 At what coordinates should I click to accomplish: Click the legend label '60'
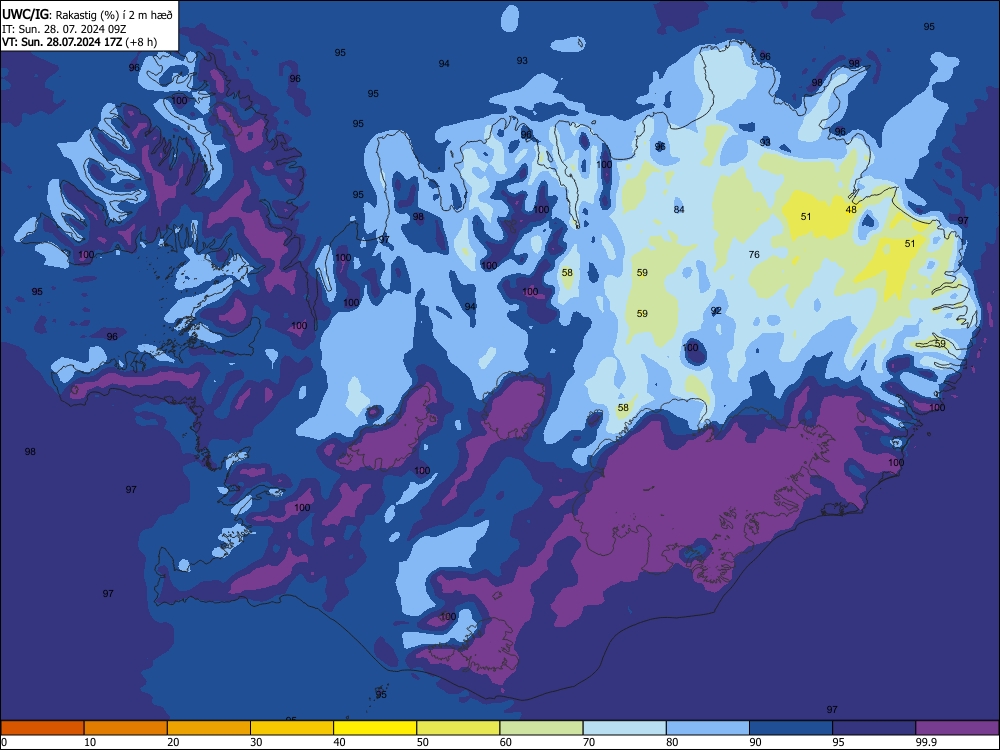click(506, 742)
